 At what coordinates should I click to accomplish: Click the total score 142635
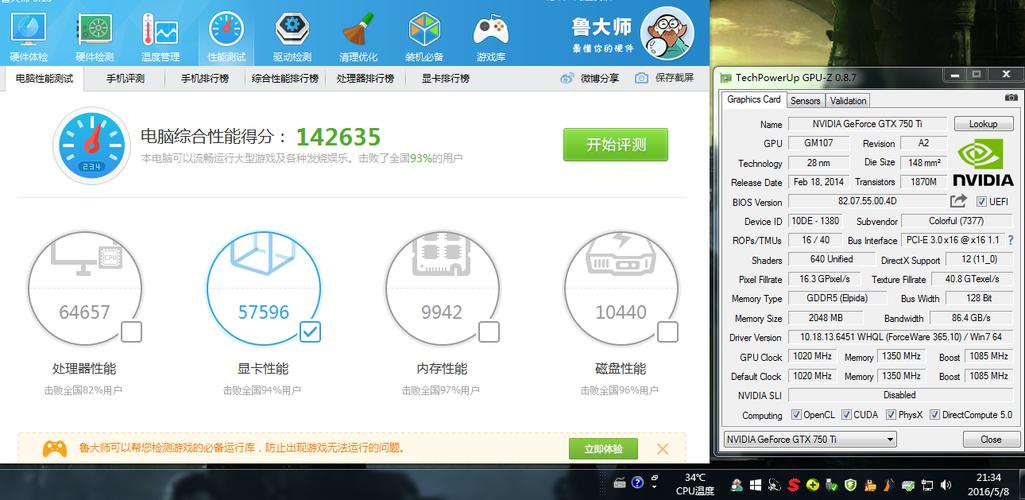338,137
